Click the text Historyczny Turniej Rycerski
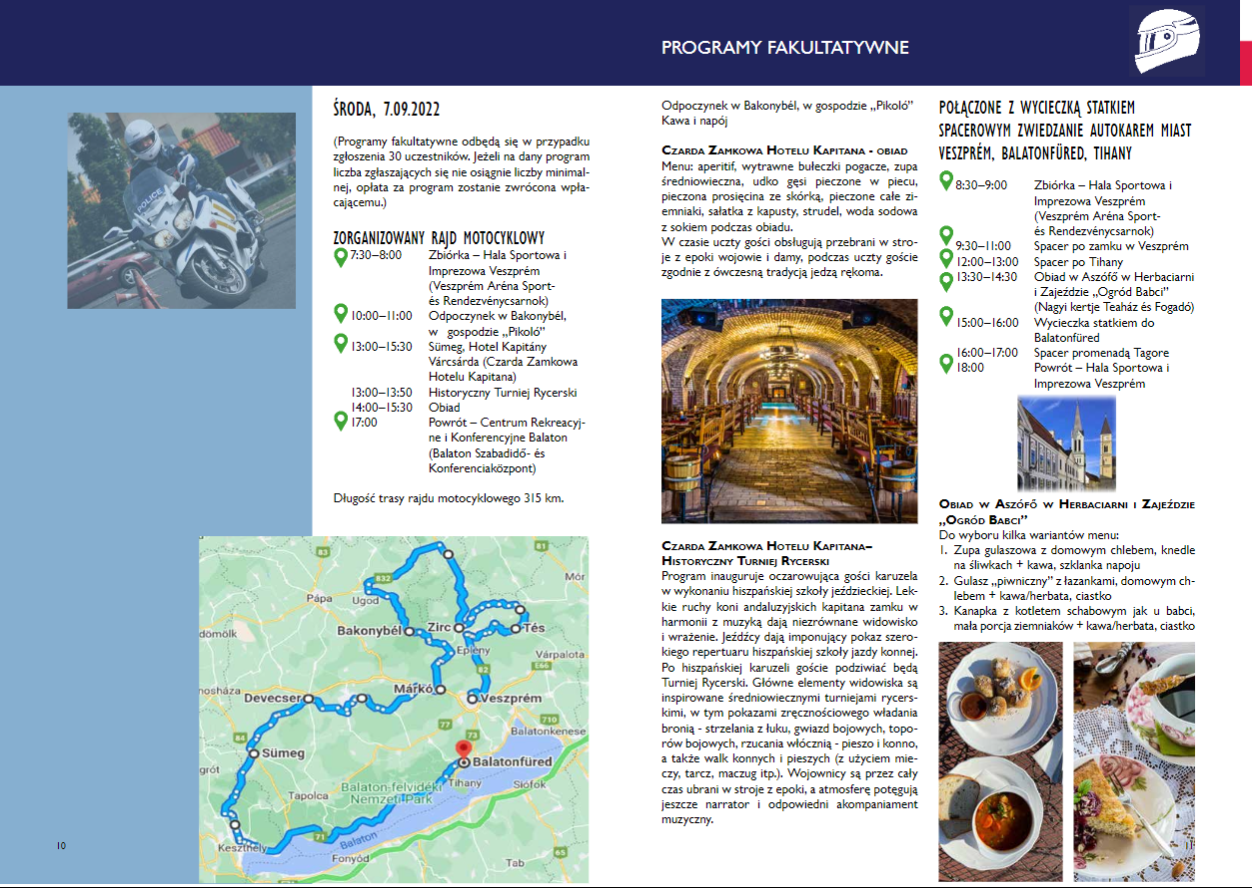Screen dimensions: 1252x888 tap(503, 392)
